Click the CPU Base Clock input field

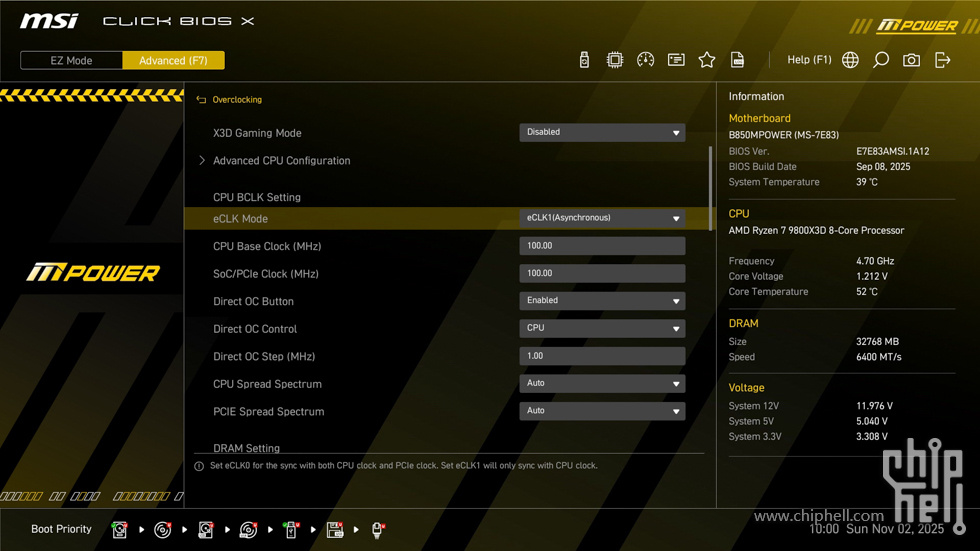click(x=602, y=246)
